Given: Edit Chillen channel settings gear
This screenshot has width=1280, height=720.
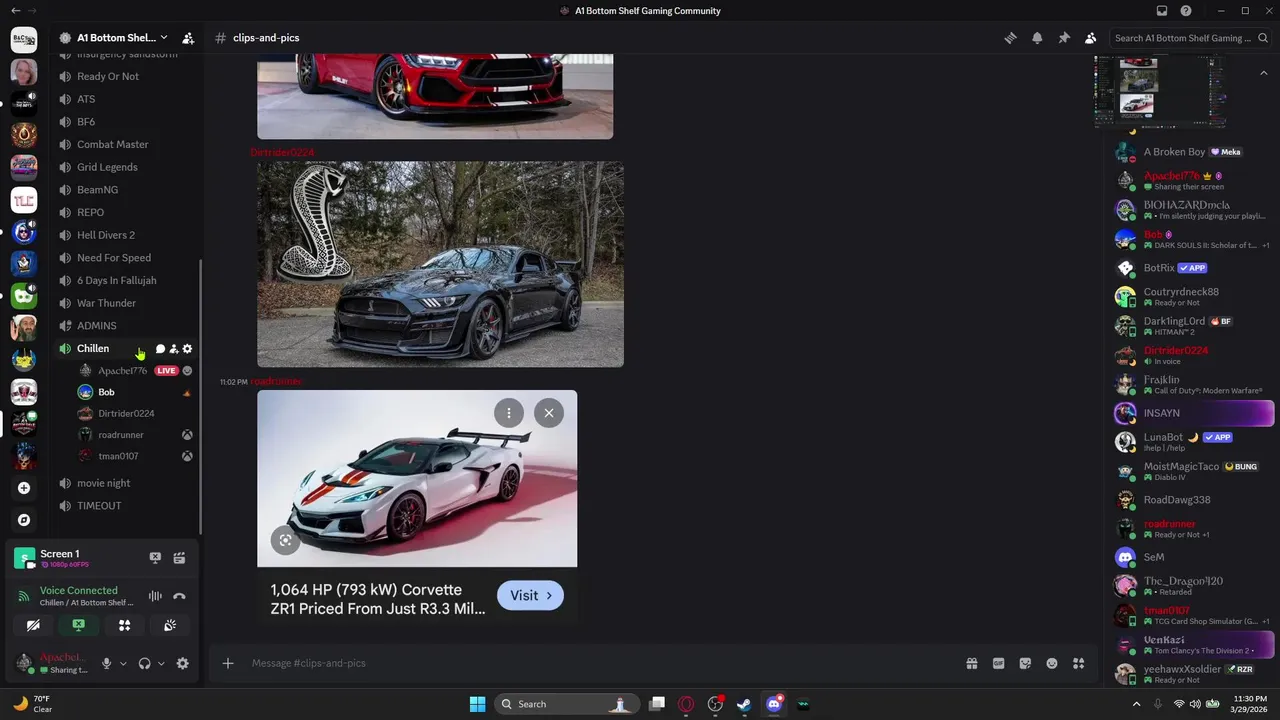Looking at the screenshot, I should (187, 349).
